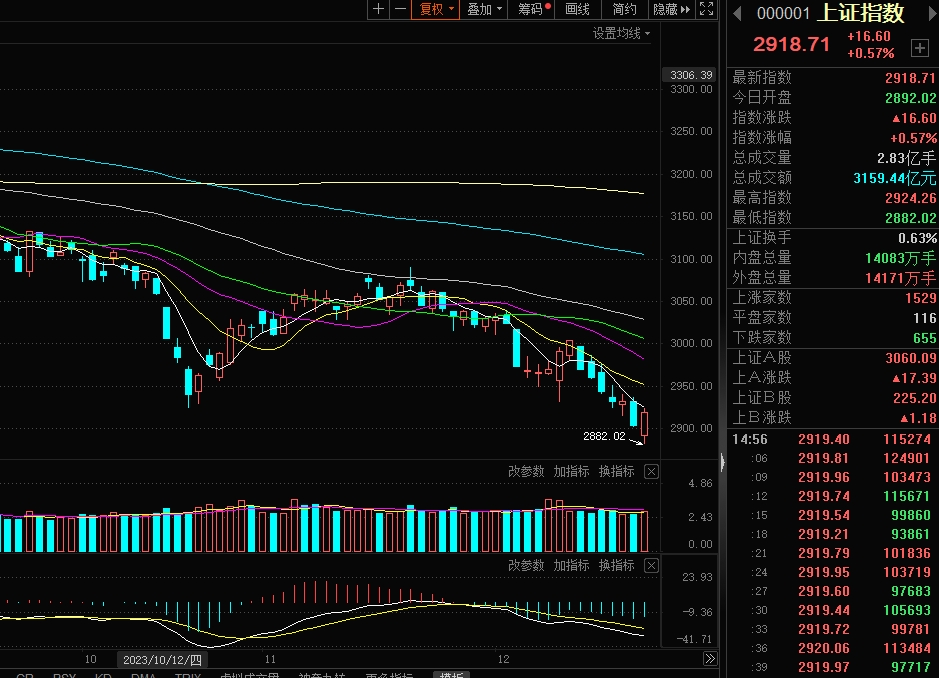Screen dimensions: 939x678
Task: Add index to watchlist with plus box
Action: pos(919,48)
